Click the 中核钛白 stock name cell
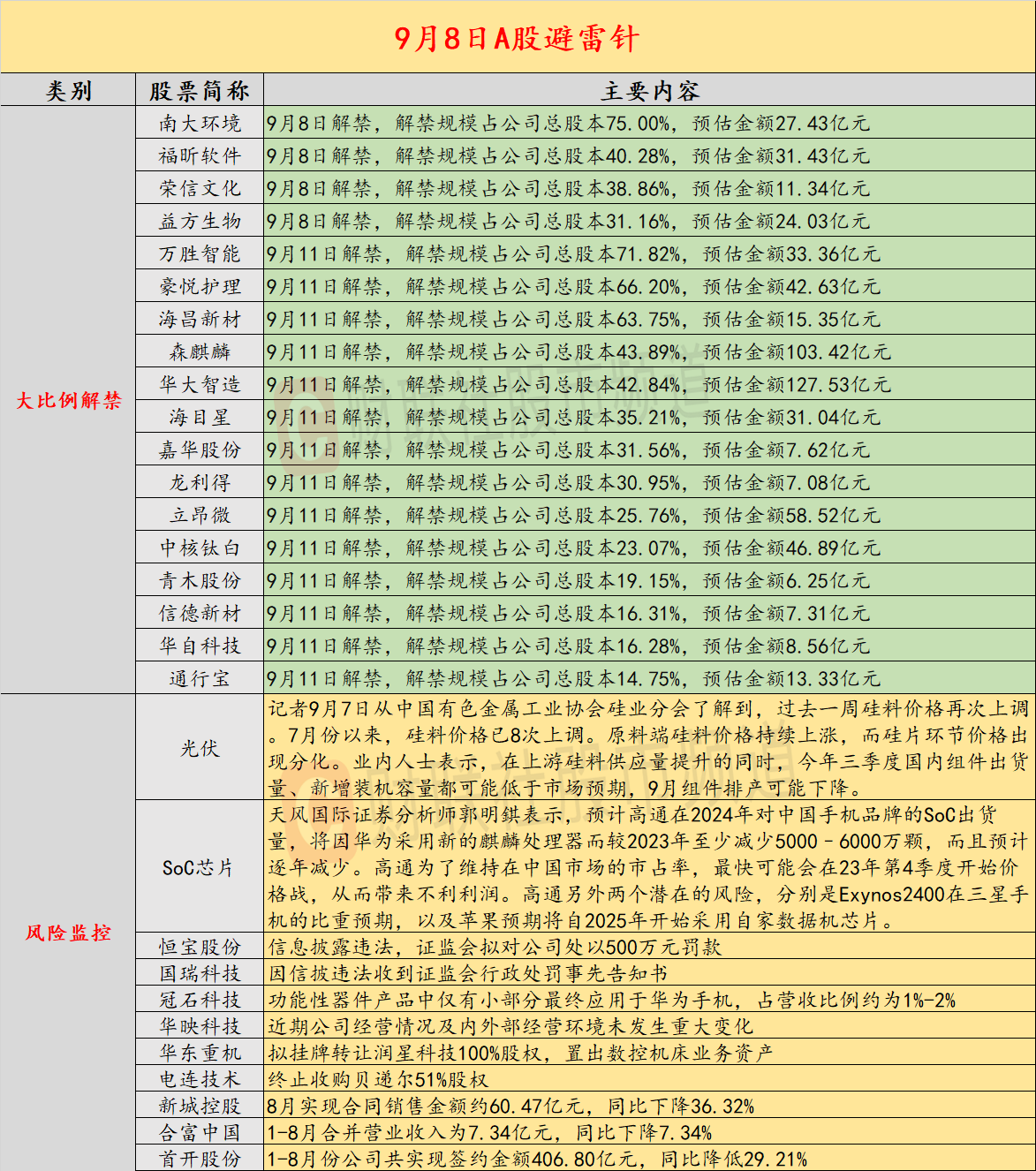The image size is (1036, 1171). pyautogui.click(x=200, y=548)
